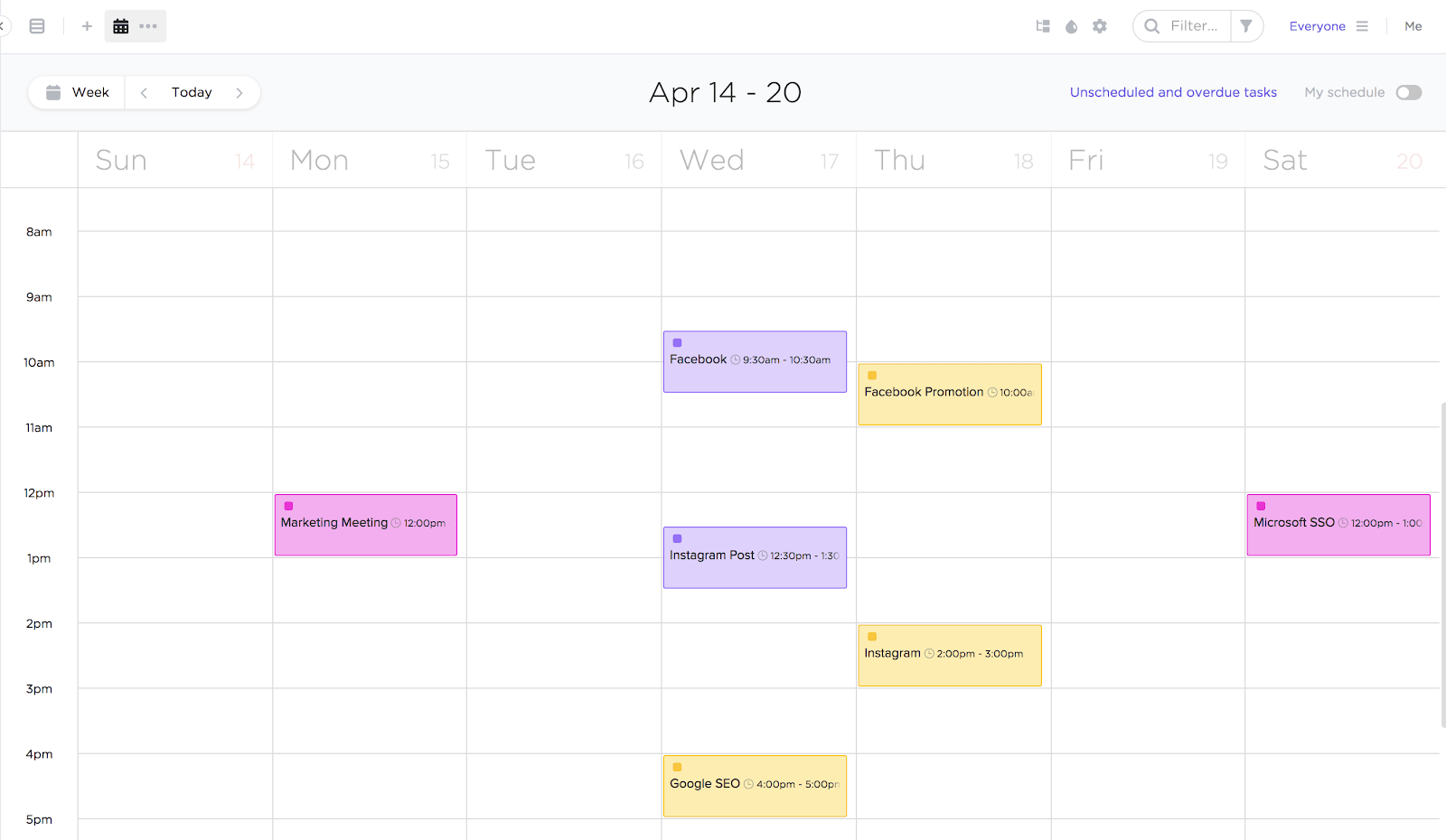Toggle the My schedule switch
The width and height of the screenshot is (1446, 840).
pyautogui.click(x=1408, y=92)
